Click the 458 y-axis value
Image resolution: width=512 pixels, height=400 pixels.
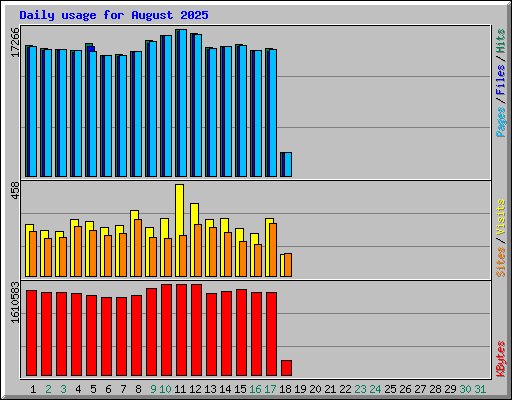pyautogui.click(x=15, y=191)
